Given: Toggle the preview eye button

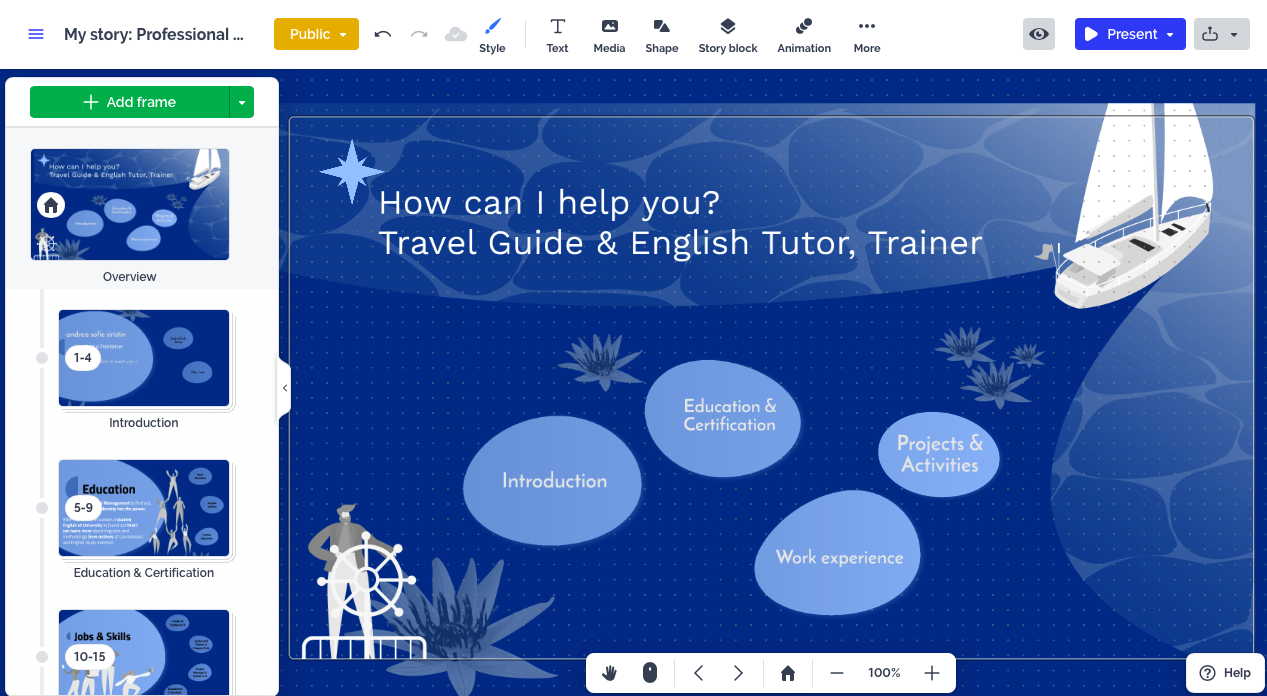Looking at the screenshot, I should 1039,34.
